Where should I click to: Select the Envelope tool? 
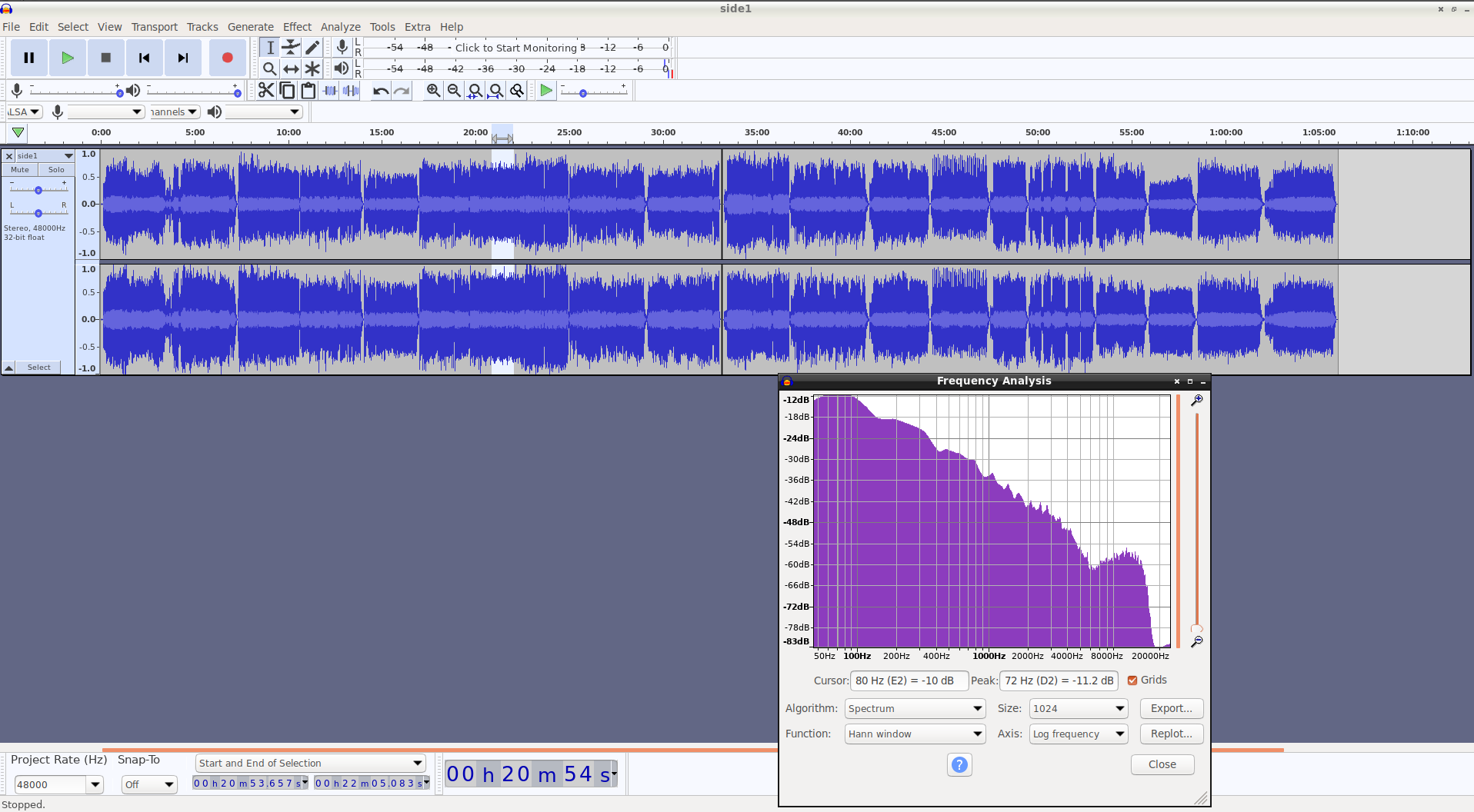coord(291,48)
